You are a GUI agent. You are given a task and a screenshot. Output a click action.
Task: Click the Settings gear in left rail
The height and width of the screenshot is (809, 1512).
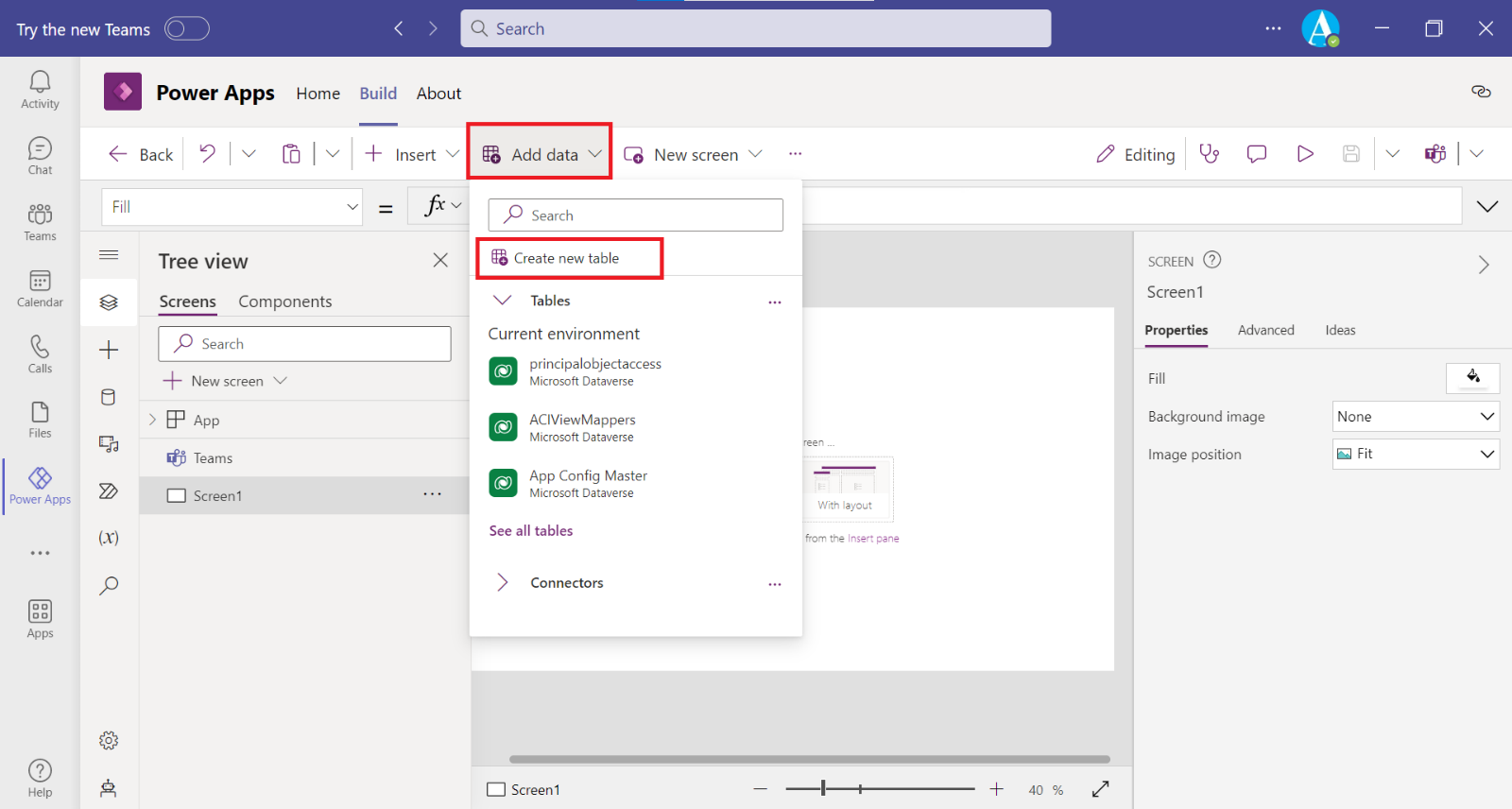[109, 740]
